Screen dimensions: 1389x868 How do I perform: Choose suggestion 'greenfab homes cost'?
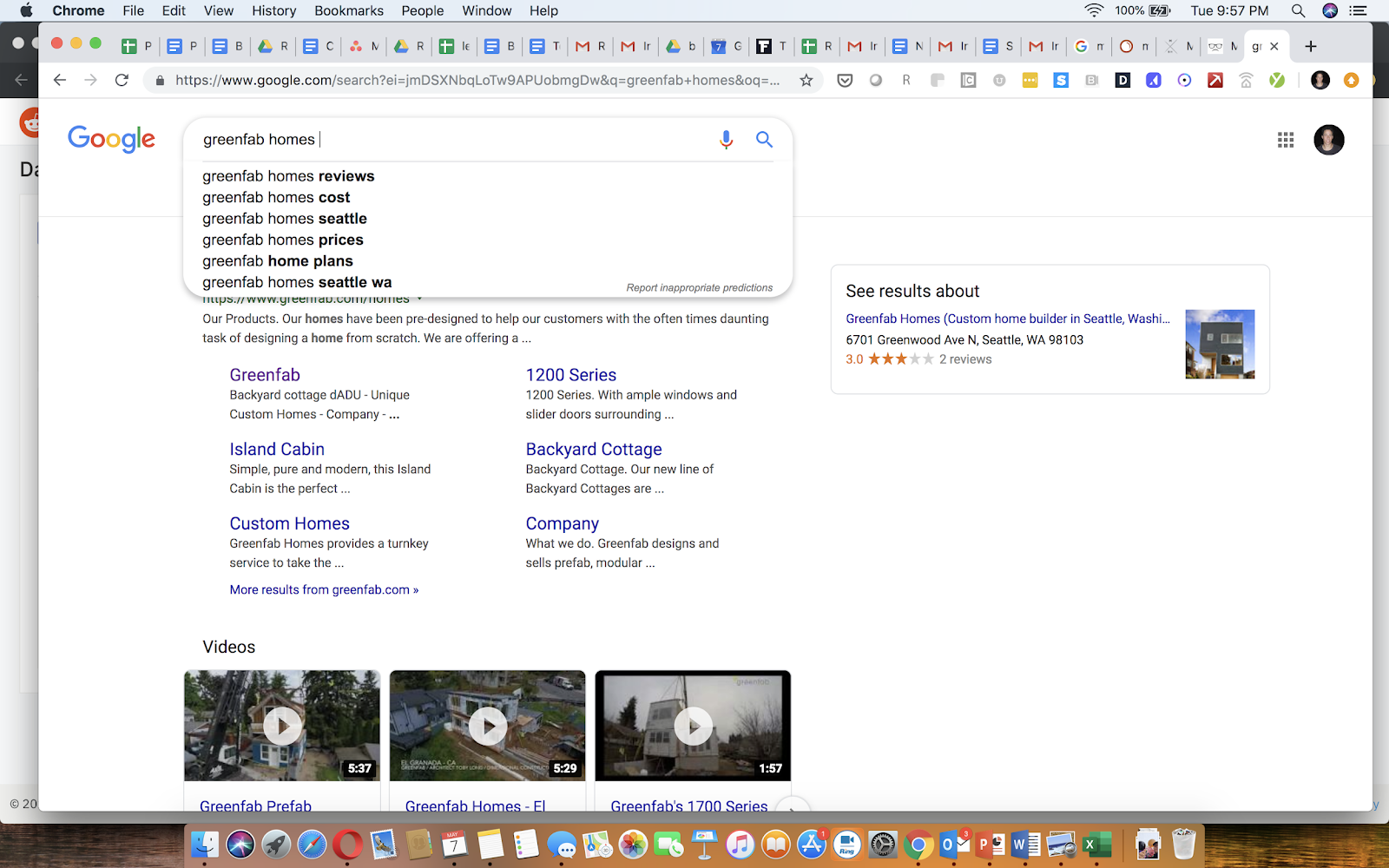(276, 197)
